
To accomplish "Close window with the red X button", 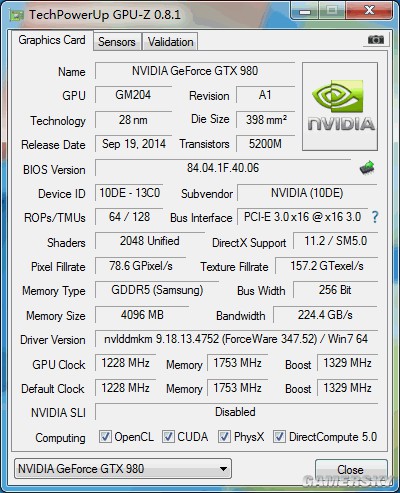I will (x=369, y=11).
